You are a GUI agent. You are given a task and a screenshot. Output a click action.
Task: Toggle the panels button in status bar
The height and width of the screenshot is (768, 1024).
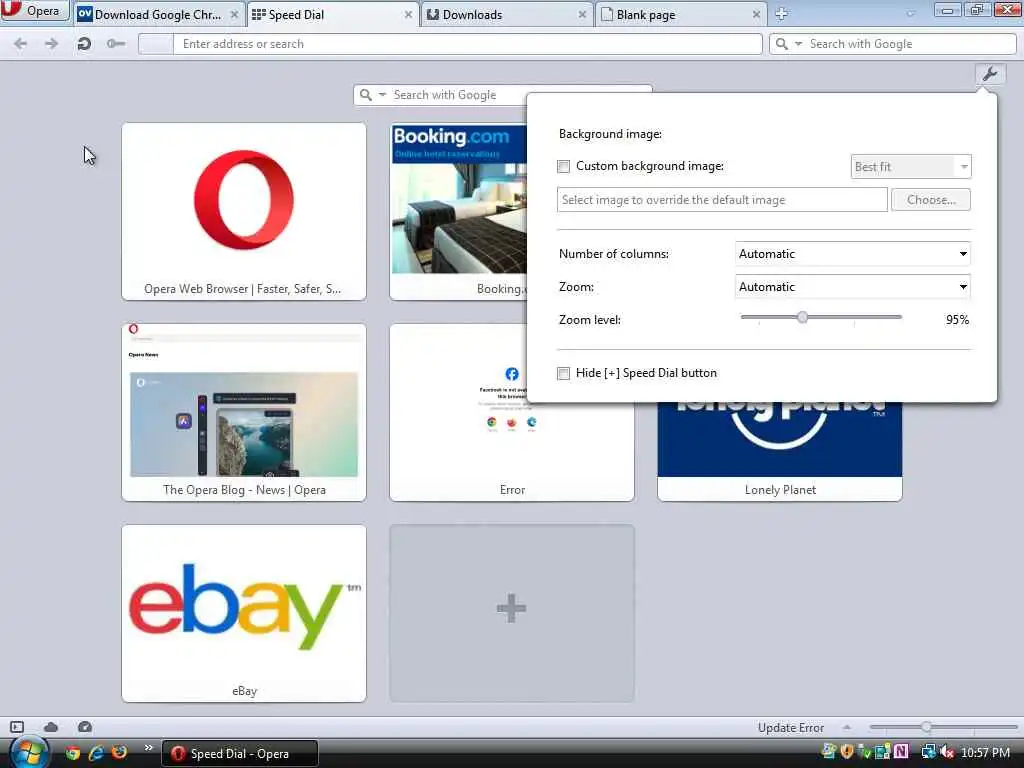click(x=17, y=727)
